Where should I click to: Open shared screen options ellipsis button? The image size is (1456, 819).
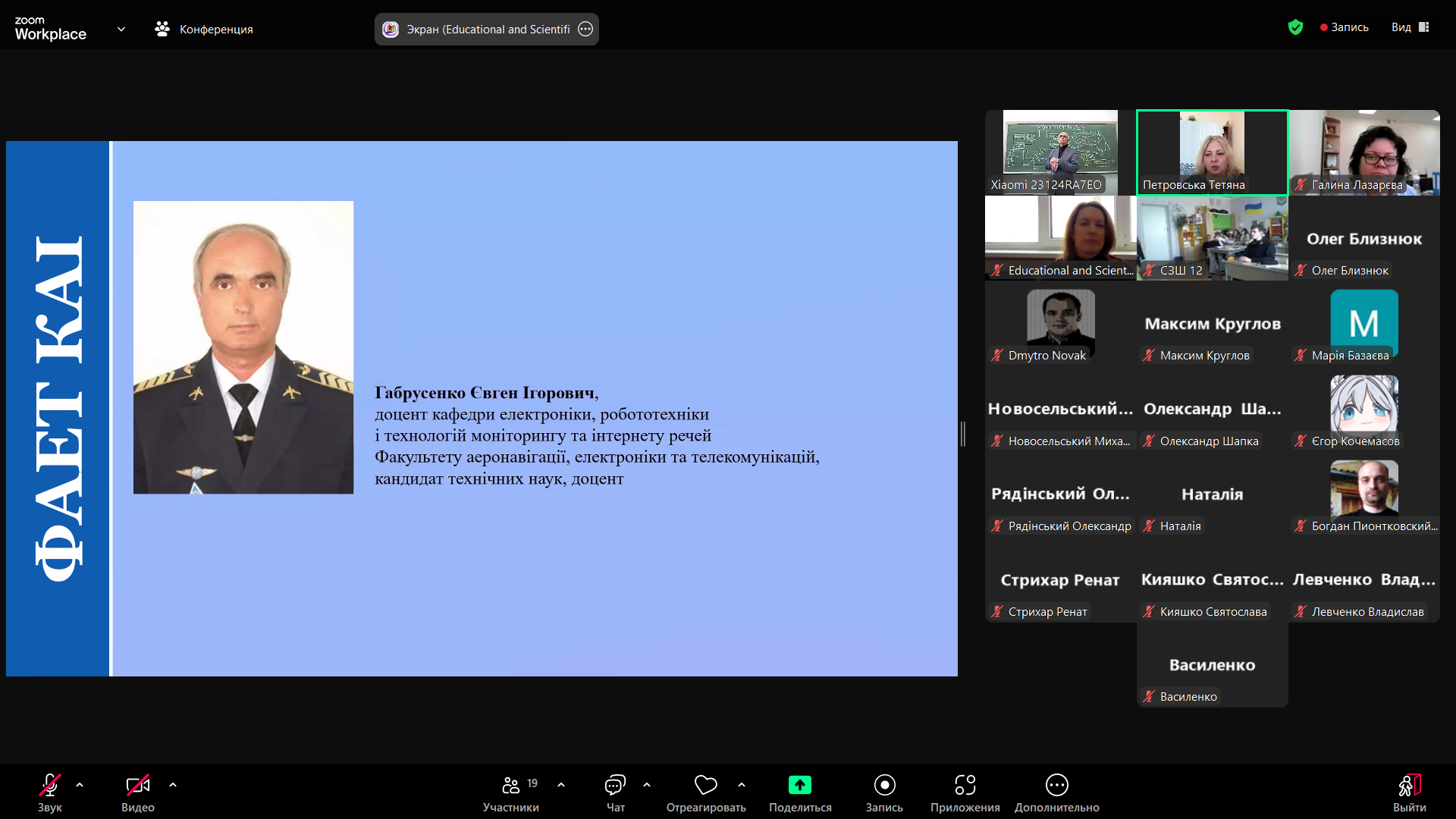pos(585,30)
